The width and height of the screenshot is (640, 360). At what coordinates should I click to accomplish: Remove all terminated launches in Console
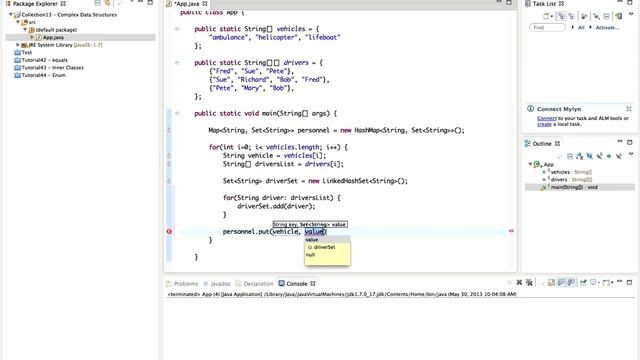click(x=529, y=282)
